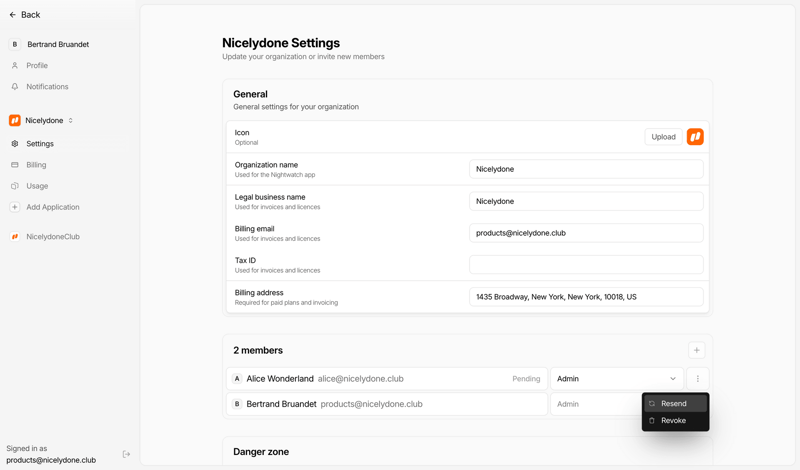Click the plus icon beside Add Application
Screen dimensions: 800x470
(x=15, y=207)
